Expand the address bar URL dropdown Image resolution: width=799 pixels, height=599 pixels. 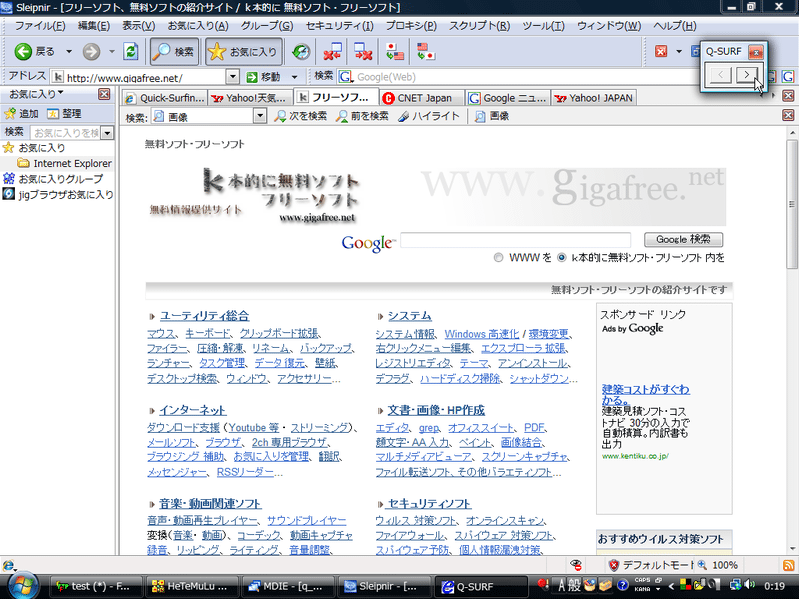point(232,77)
